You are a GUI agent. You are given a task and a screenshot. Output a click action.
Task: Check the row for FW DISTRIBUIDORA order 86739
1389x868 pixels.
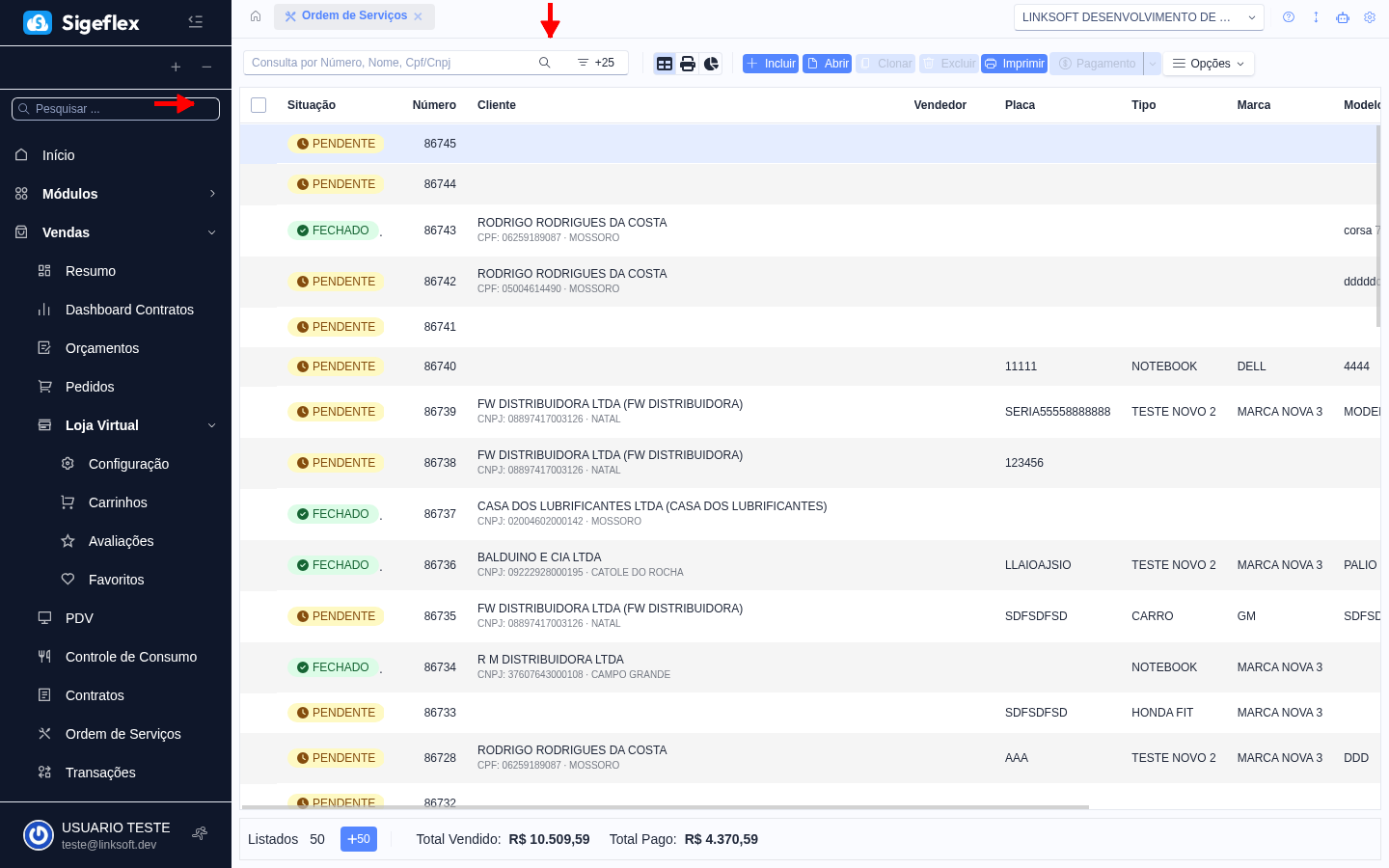click(x=259, y=412)
